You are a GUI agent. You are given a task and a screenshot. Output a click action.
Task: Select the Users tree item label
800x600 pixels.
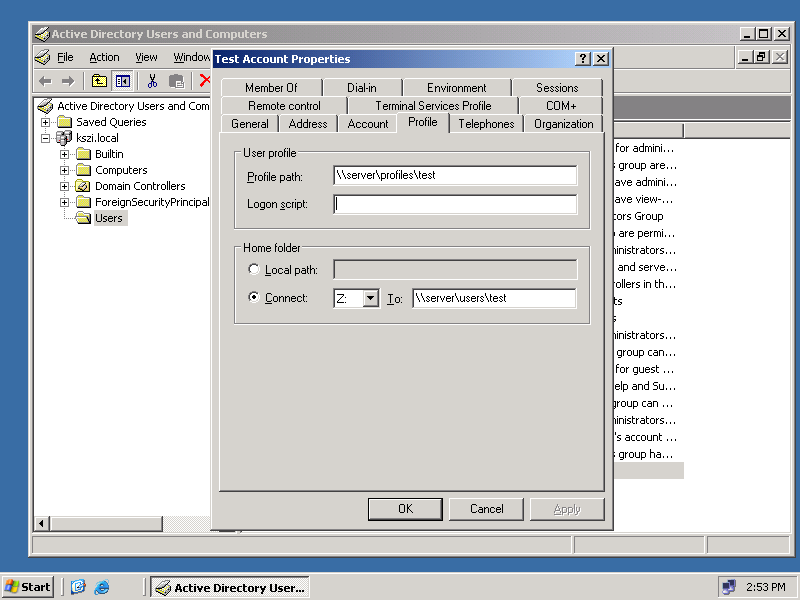click(x=109, y=218)
